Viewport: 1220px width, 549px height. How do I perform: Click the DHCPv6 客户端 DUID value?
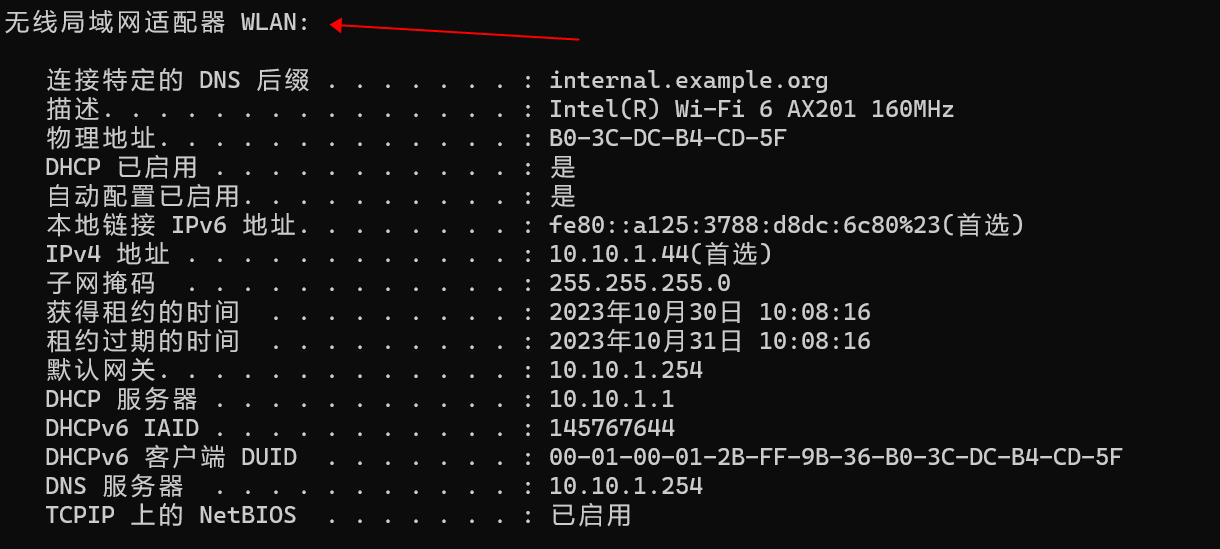point(835,458)
